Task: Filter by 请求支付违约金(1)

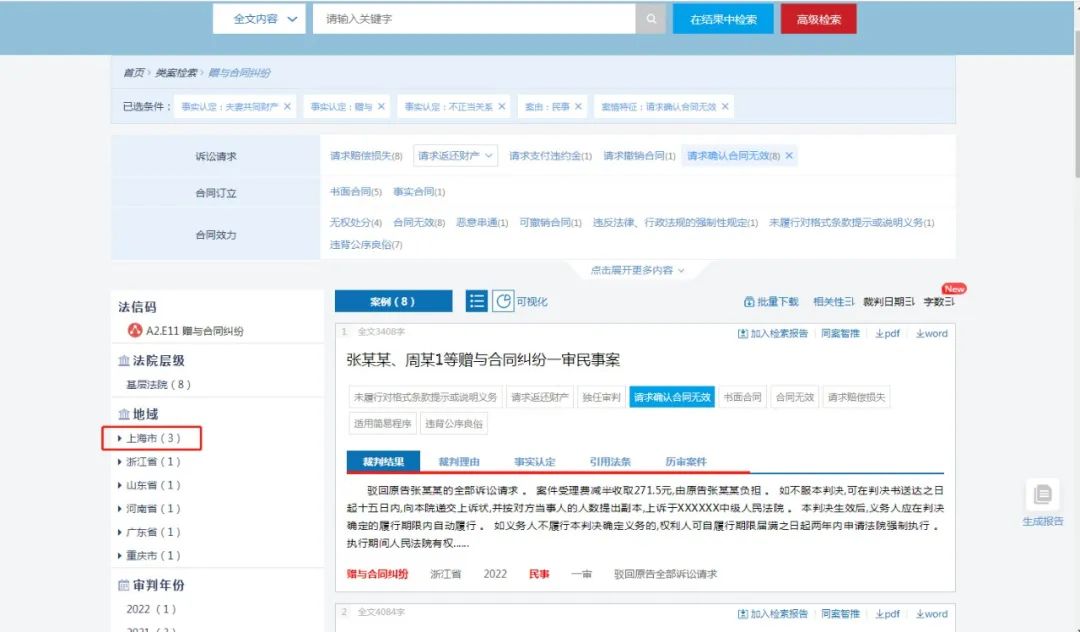Action: (550, 156)
